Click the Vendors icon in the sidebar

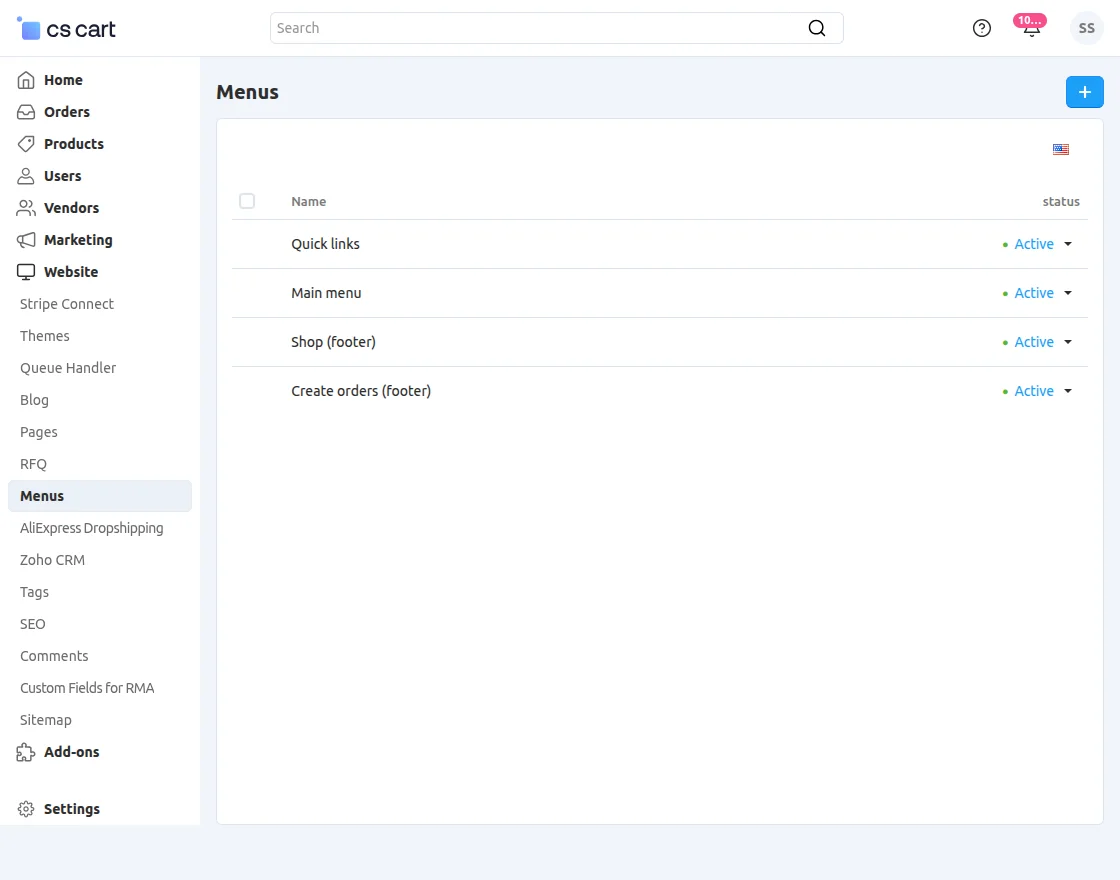pos(25,207)
